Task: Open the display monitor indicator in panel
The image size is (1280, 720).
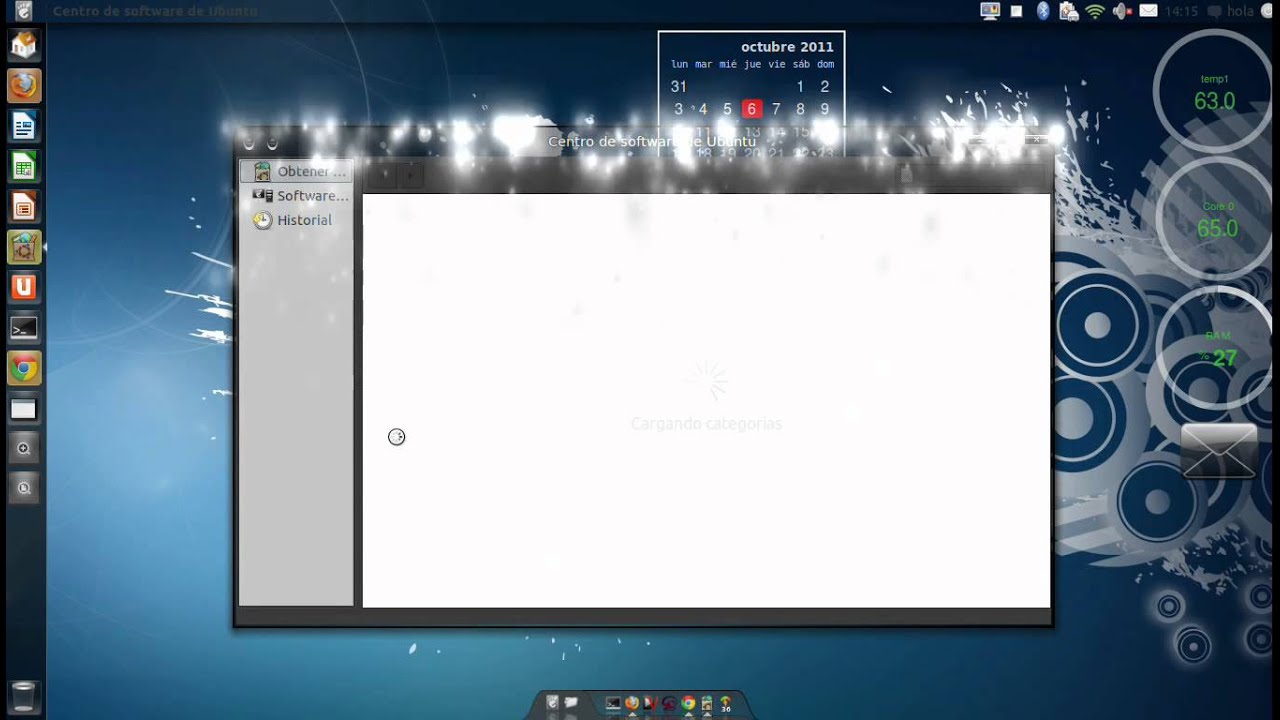Action: click(990, 11)
